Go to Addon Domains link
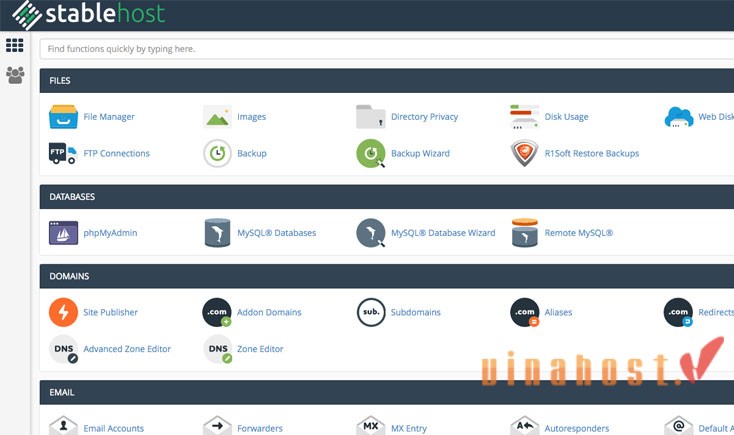 pyautogui.click(x=269, y=312)
